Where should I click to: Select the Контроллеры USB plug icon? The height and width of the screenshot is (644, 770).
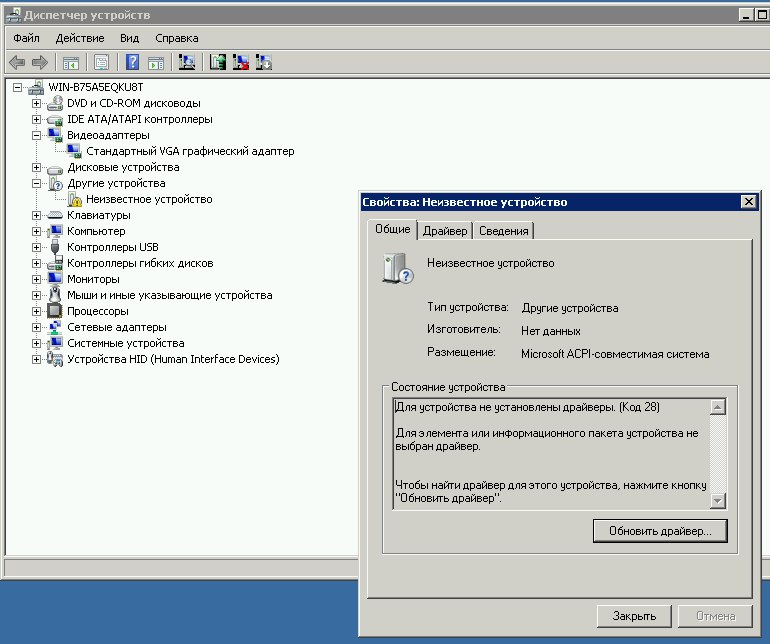[55, 247]
